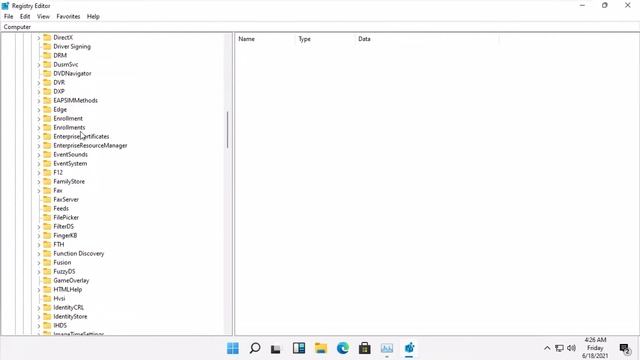
Task: Expand the EventSounds key
Action: coord(39,154)
